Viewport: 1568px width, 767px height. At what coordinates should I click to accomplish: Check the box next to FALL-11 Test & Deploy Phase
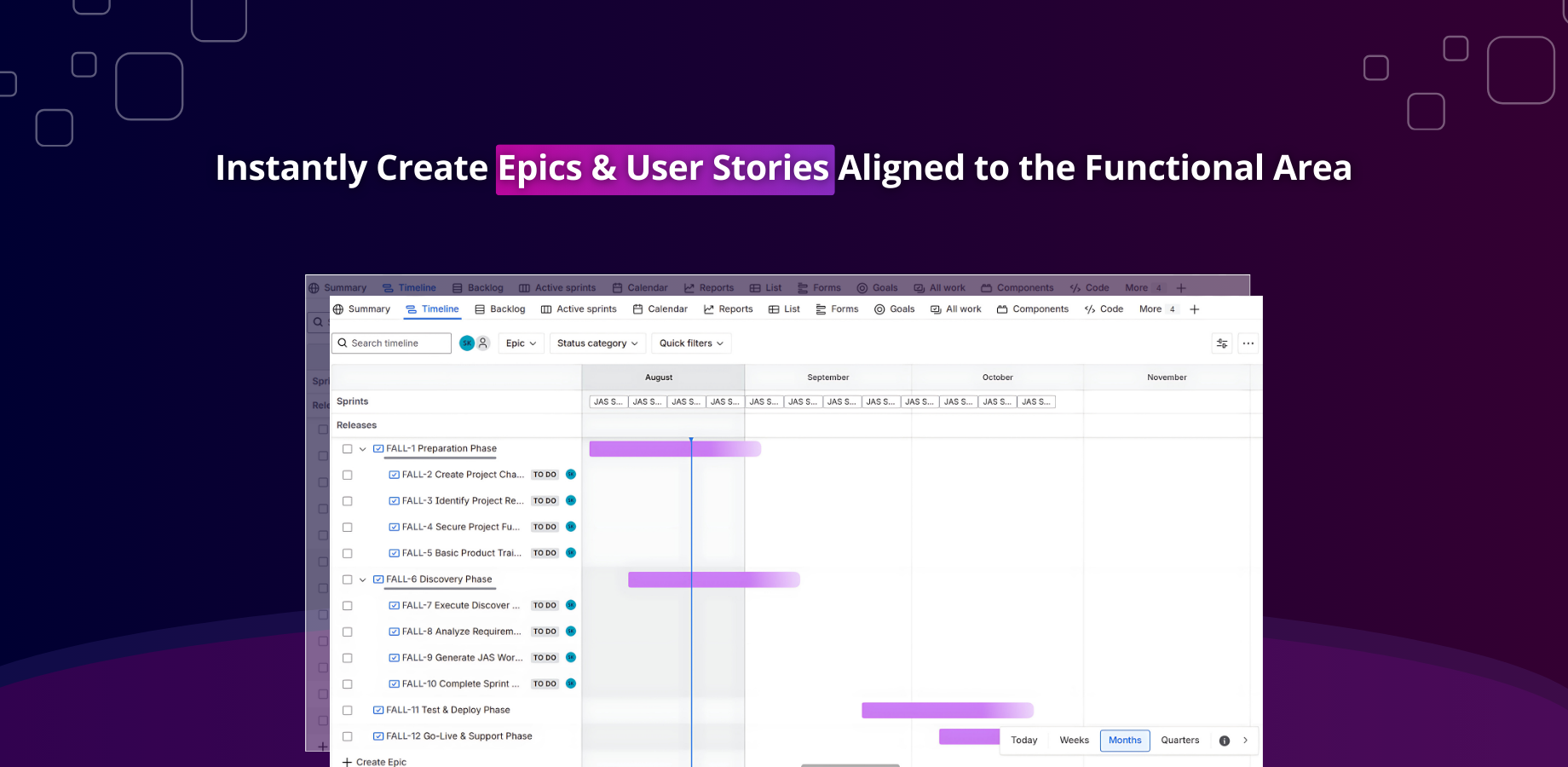[x=347, y=710]
